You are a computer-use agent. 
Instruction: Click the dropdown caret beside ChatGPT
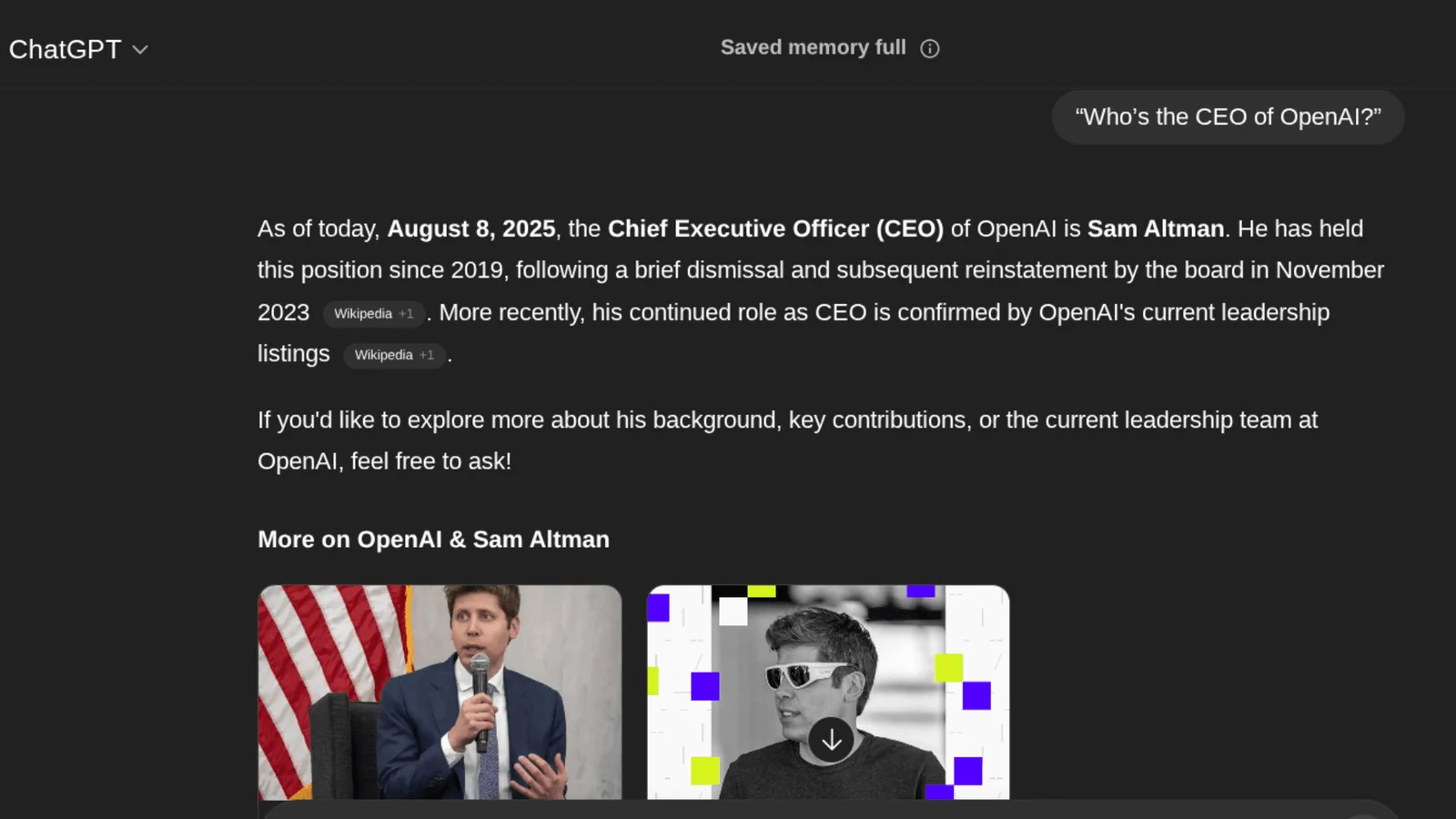139,50
